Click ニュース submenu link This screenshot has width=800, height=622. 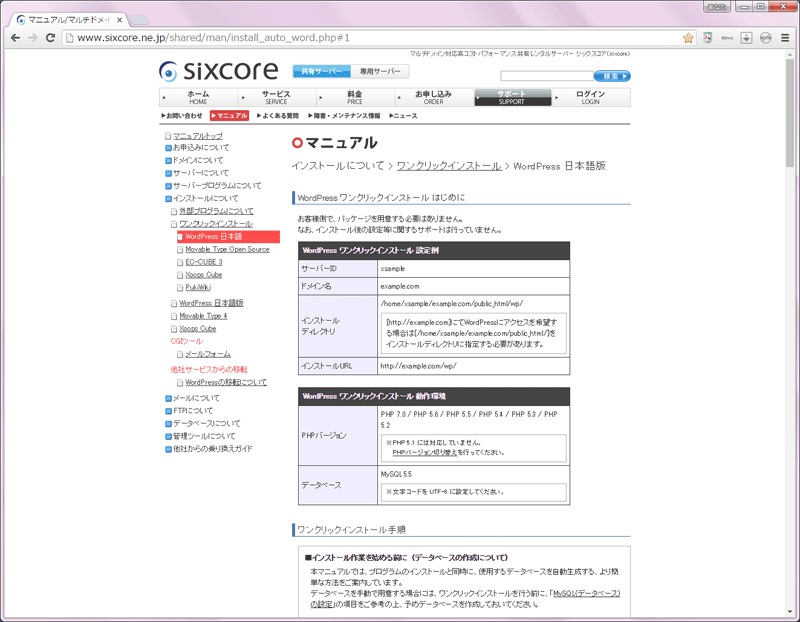coord(403,116)
